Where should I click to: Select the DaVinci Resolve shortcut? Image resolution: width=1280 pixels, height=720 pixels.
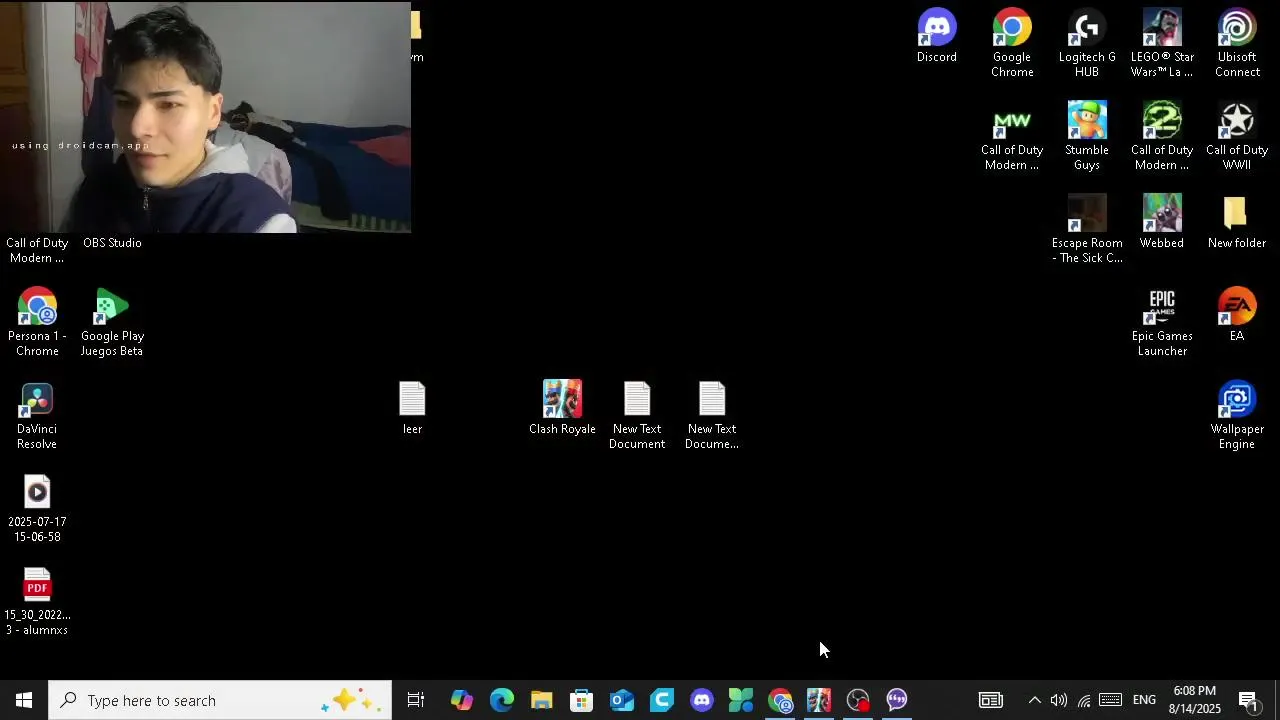coord(37,416)
